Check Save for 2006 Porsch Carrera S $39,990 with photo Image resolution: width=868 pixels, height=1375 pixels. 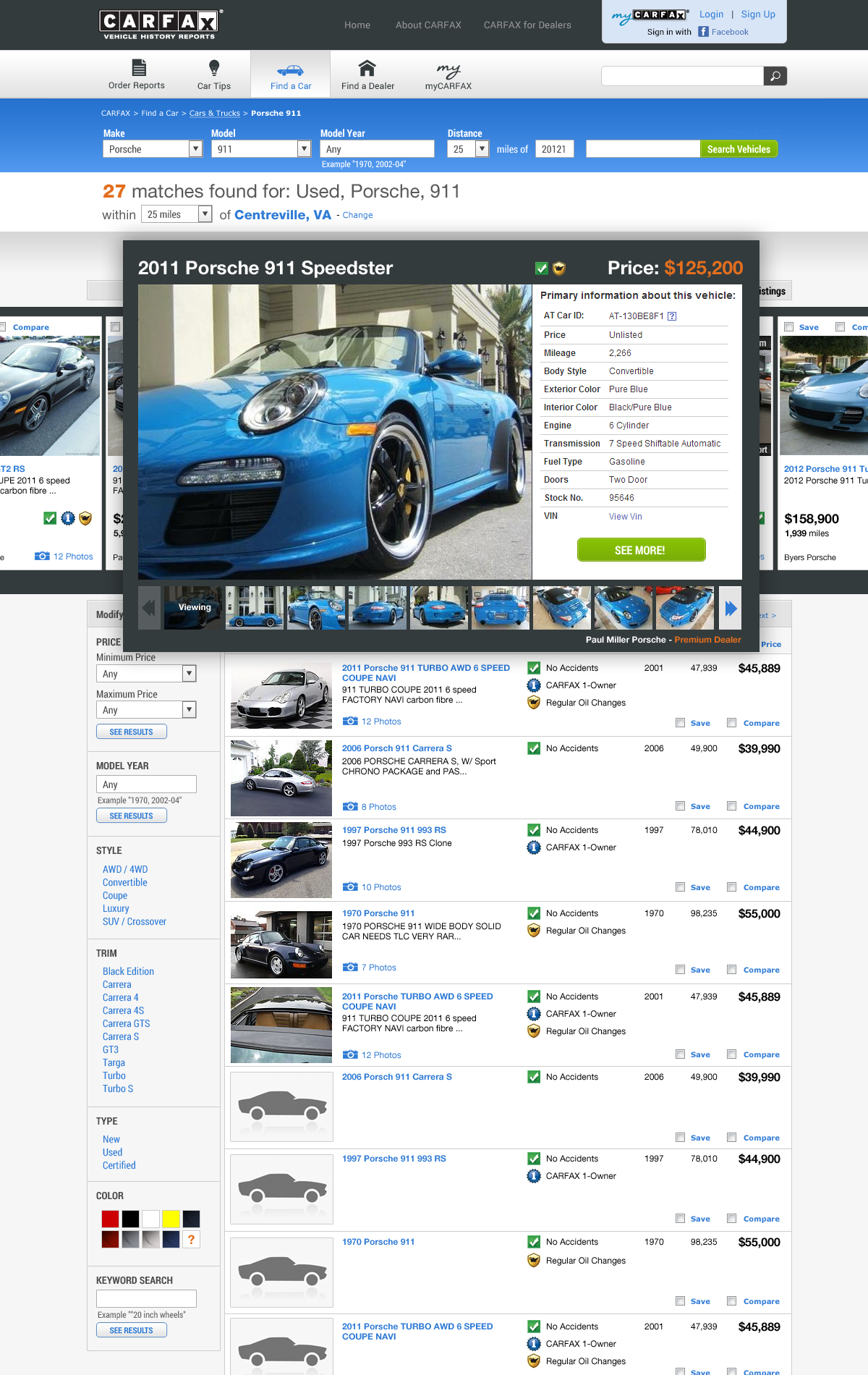coord(680,805)
